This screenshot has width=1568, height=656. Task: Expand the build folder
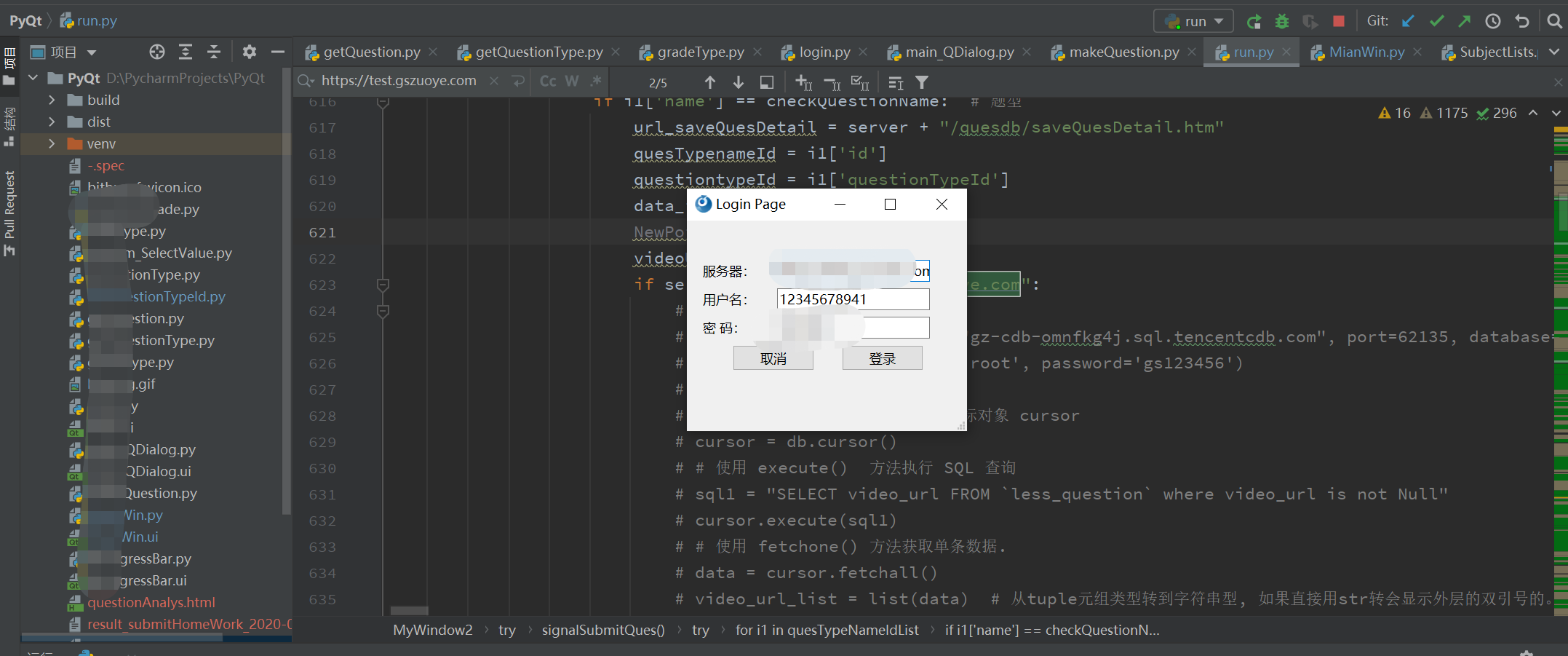[x=52, y=100]
